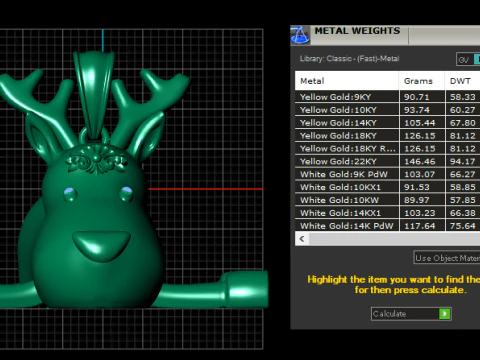Select the Yellow Gold:18KY R... row

point(387,149)
